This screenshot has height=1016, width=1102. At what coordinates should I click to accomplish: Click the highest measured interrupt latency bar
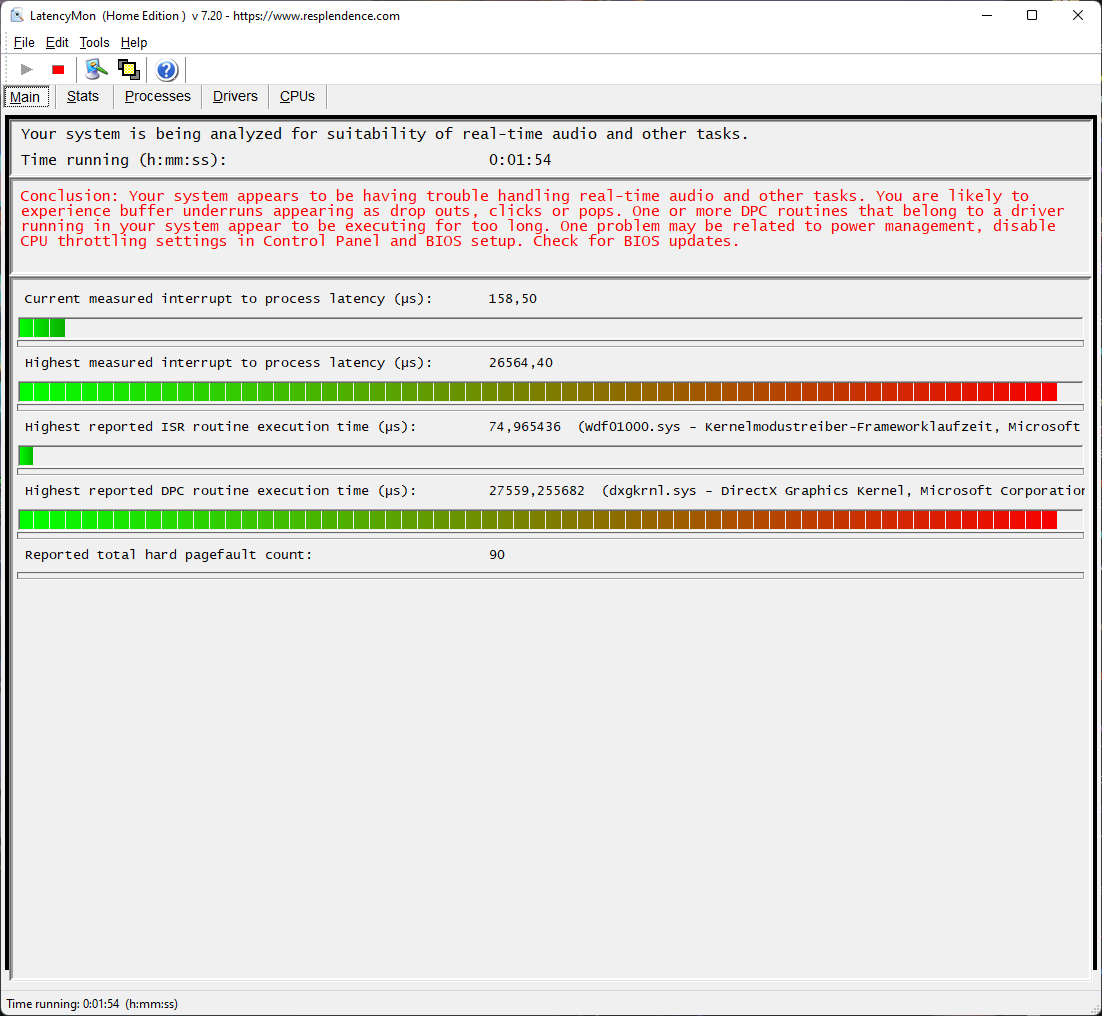click(x=550, y=391)
